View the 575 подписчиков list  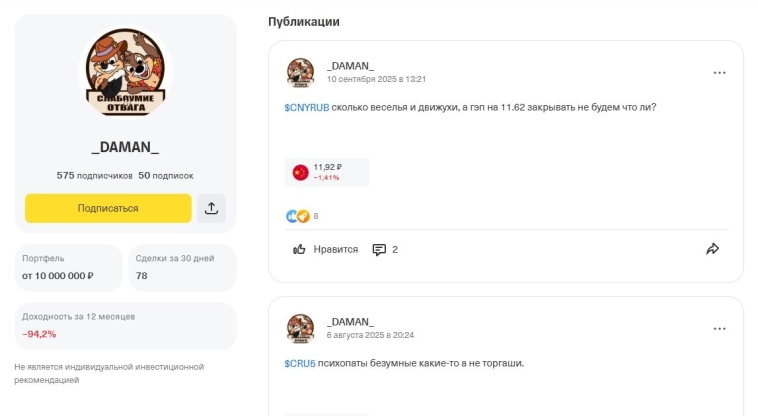pos(94,175)
